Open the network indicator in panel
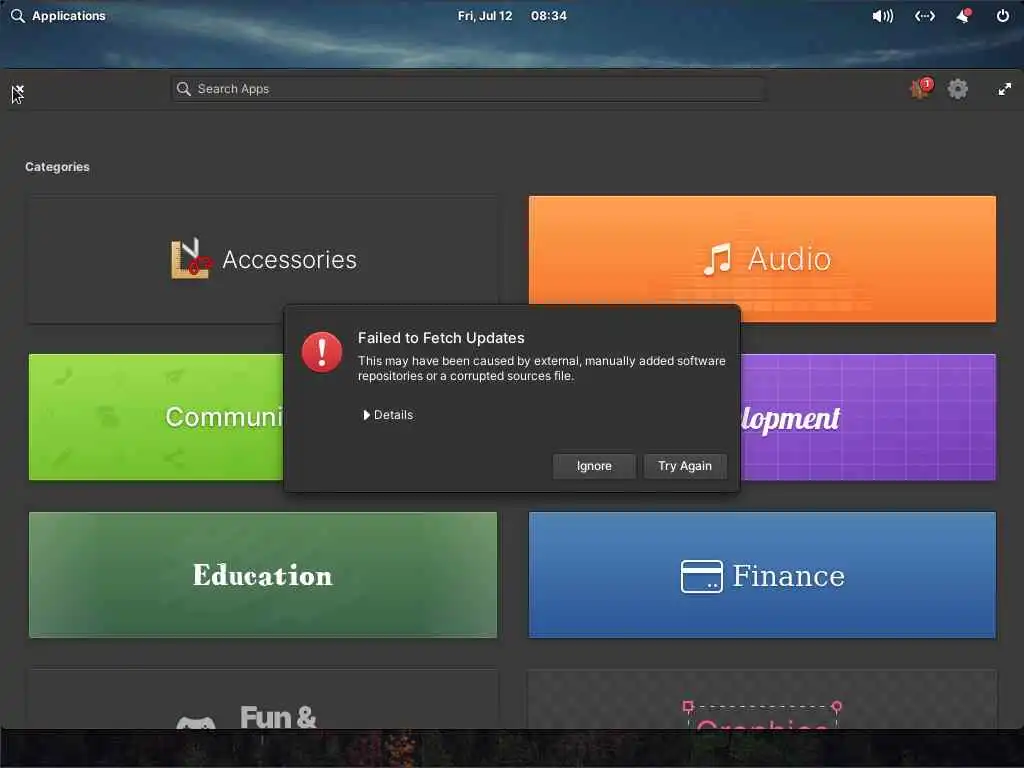This screenshot has height=768, width=1024. point(924,16)
